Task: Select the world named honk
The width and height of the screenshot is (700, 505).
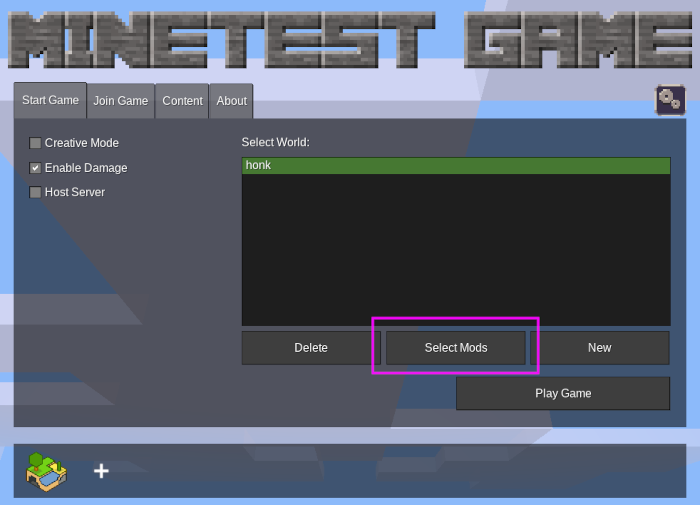Action: click(x=456, y=166)
